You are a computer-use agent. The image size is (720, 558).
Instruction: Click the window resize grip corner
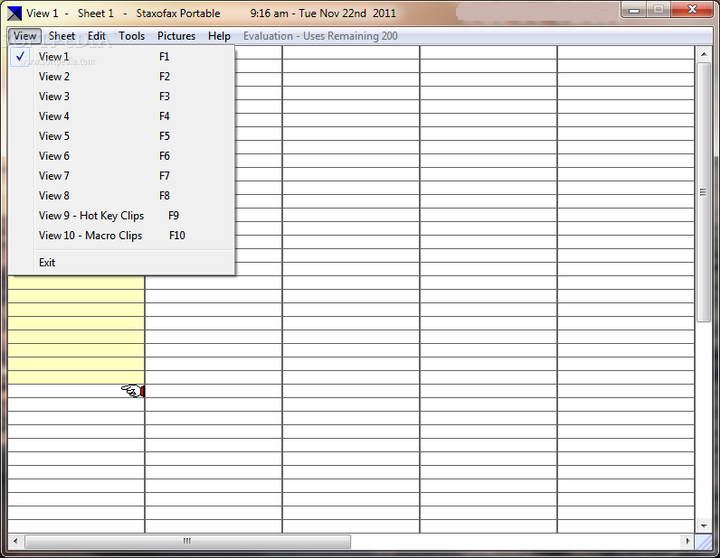(x=703, y=542)
